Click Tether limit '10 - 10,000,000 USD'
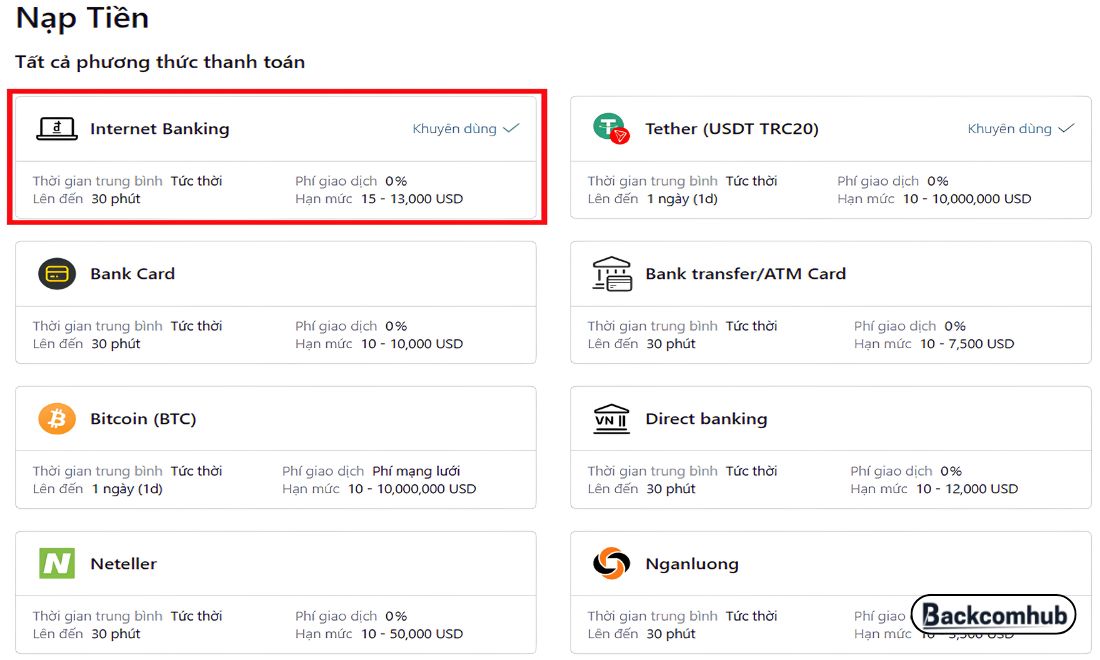The image size is (1100, 660). [967, 198]
